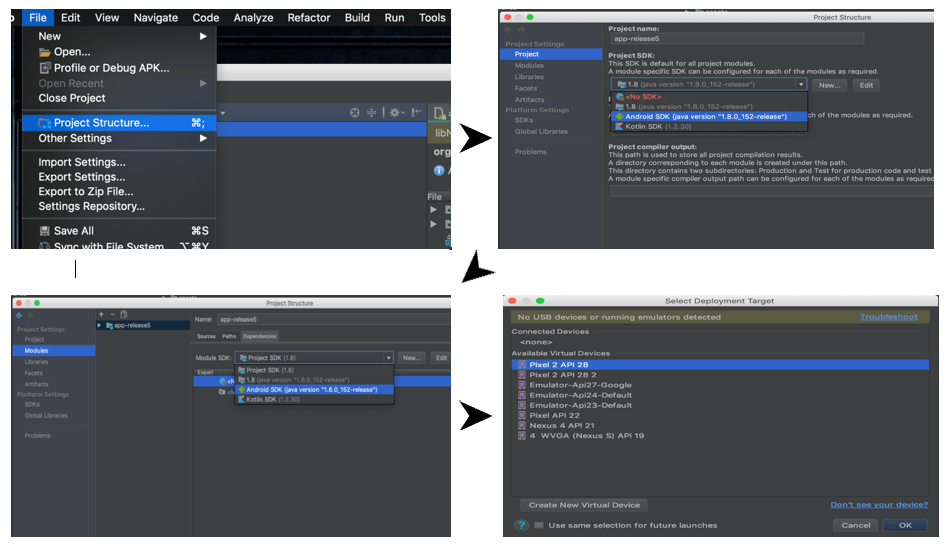This screenshot has width=951, height=549.
Task: Open 'Libraries' in the Module SDK window's sidebar
Action: coord(36,362)
